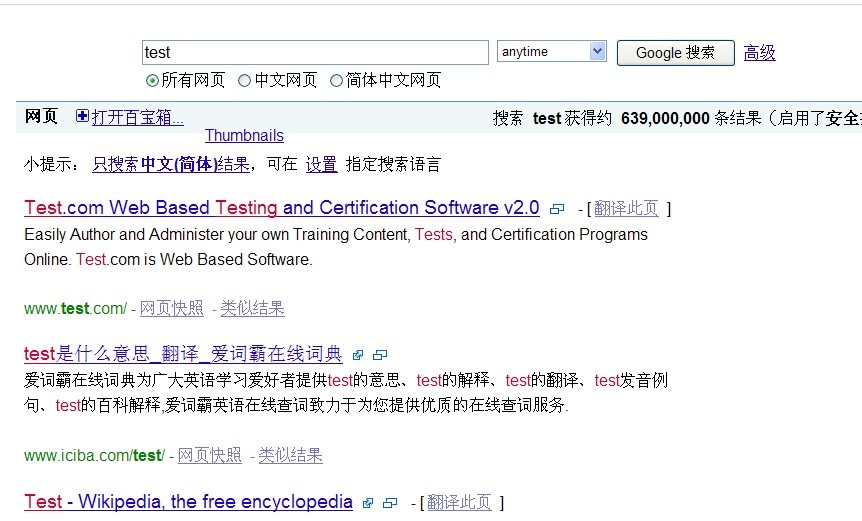This screenshot has width=862, height=521.
Task: Click 翻译此页 next to Test.com result
Action: click(x=626, y=208)
